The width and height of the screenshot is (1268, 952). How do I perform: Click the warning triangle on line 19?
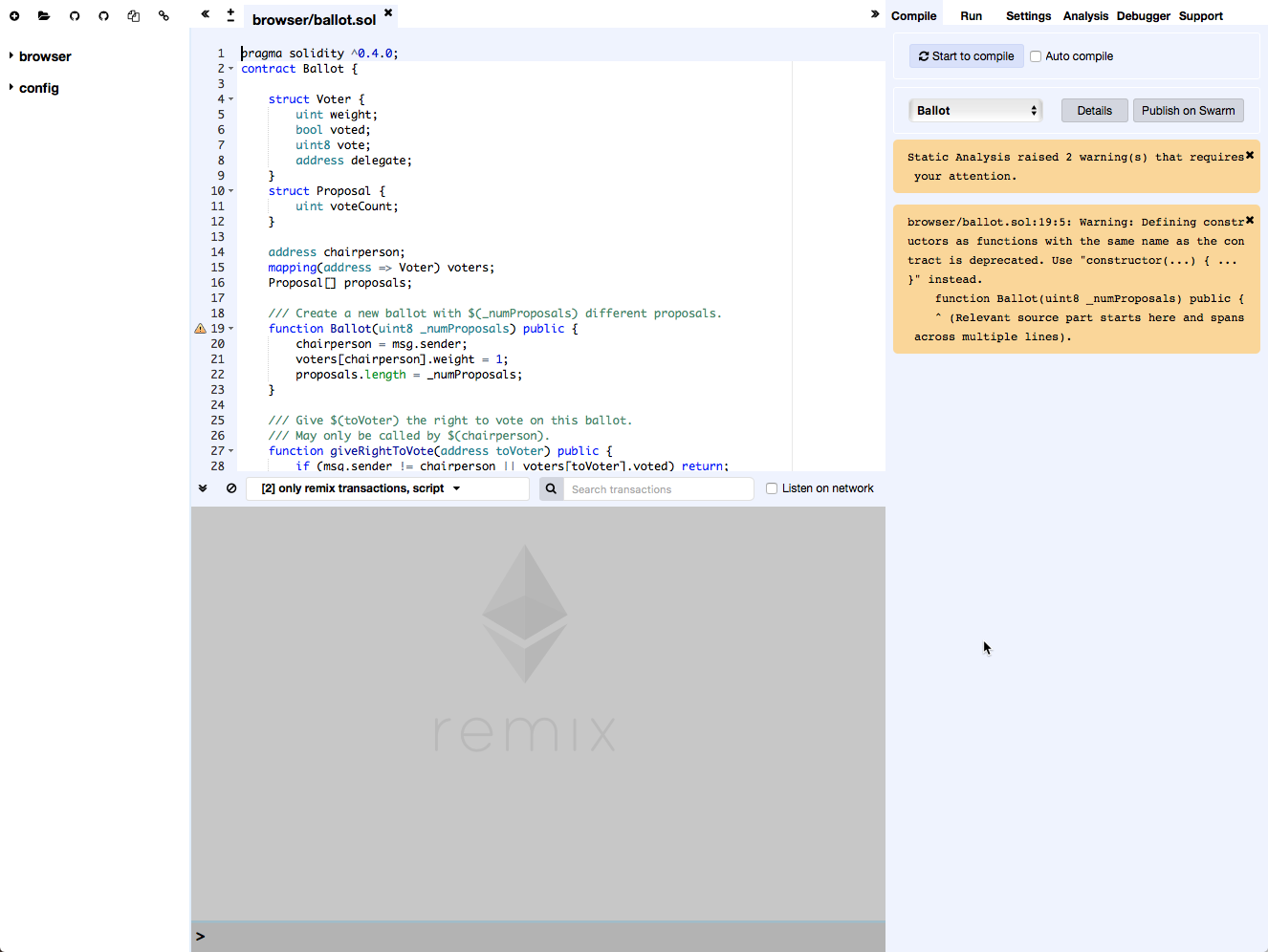200,329
